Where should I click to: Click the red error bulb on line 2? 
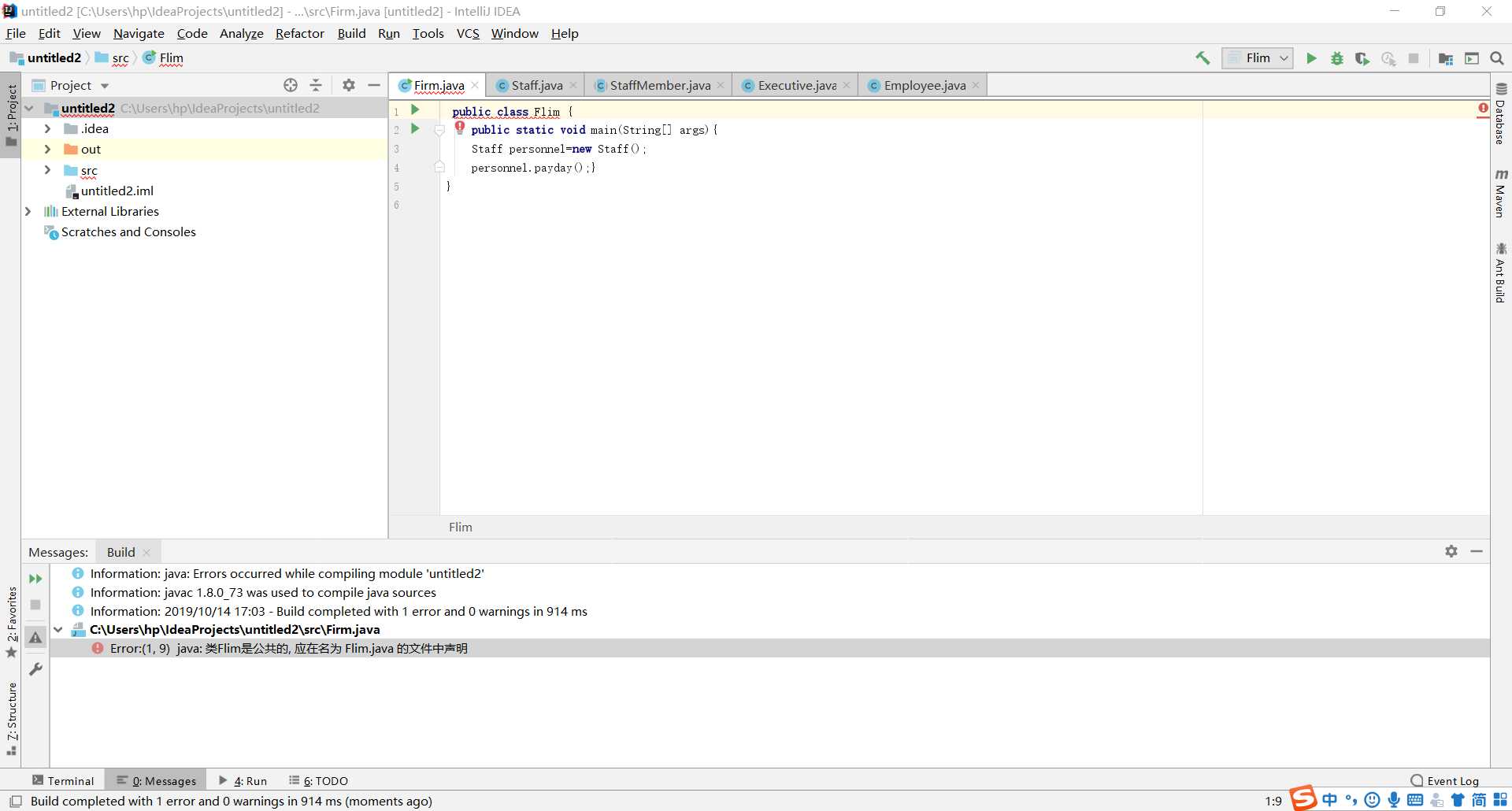(x=460, y=128)
